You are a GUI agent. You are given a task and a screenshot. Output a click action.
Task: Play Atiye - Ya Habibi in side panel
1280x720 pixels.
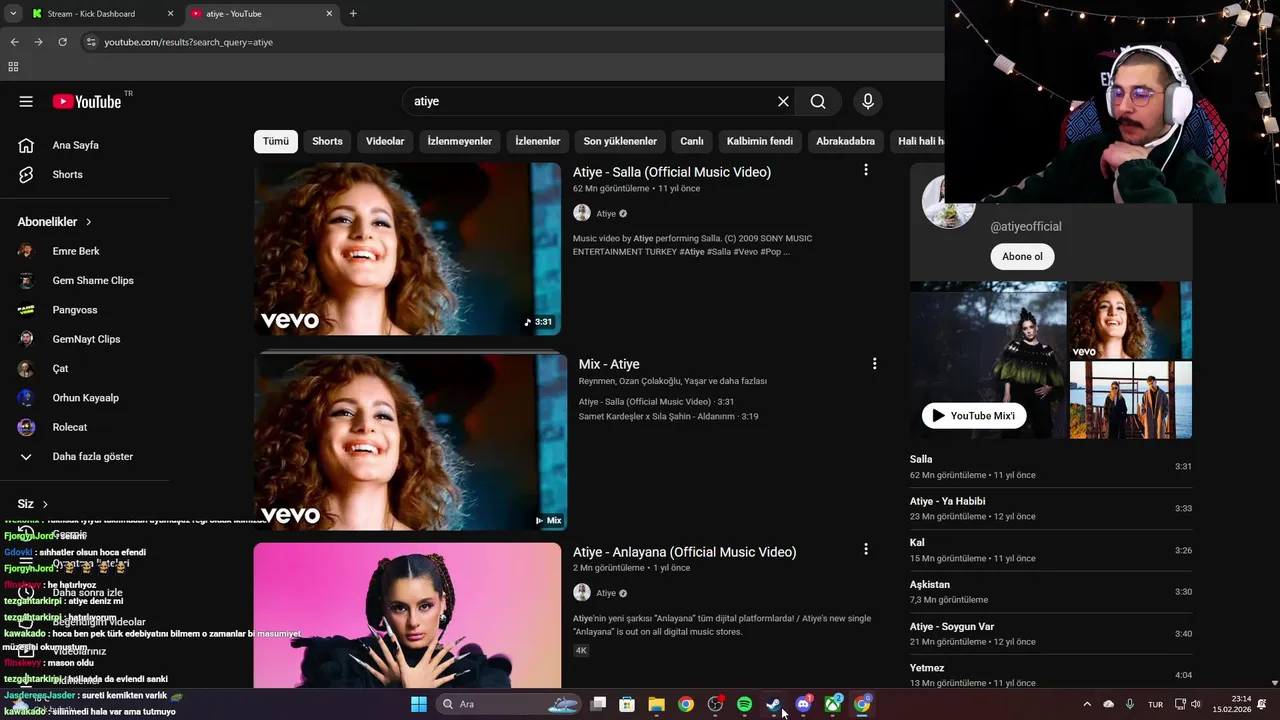coord(1051,508)
